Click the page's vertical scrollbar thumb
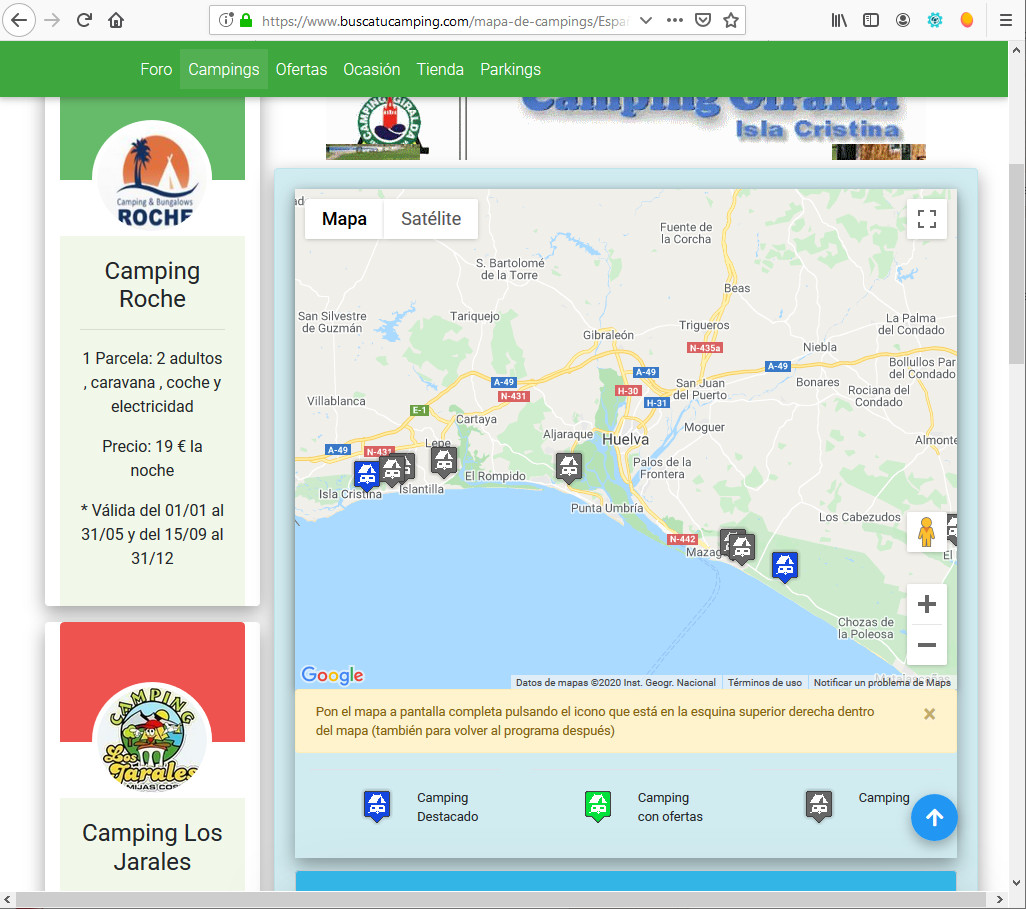Image resolution: width=1026 pixels, height=909 pixels. [x=1016, y=263]
